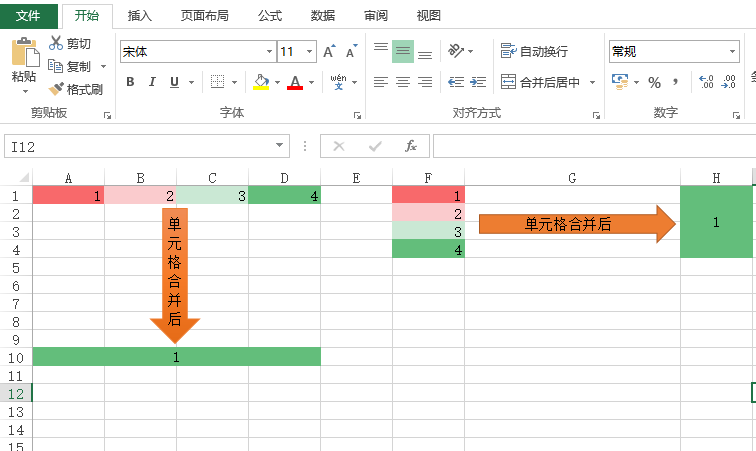Image resolution: width=756 pixels, height=451 pixels.
Task: Toggle 自动换行 wrap text
Action: 534,51
